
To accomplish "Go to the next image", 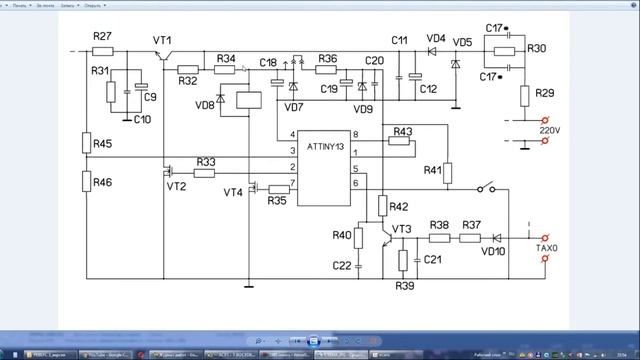I will click(x=329, y=341).
